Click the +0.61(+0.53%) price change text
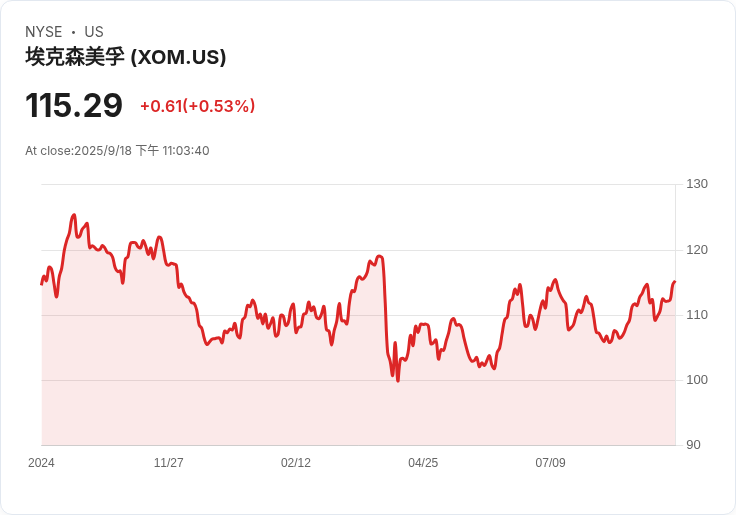The image size is (736, 515). pos(197,106)
